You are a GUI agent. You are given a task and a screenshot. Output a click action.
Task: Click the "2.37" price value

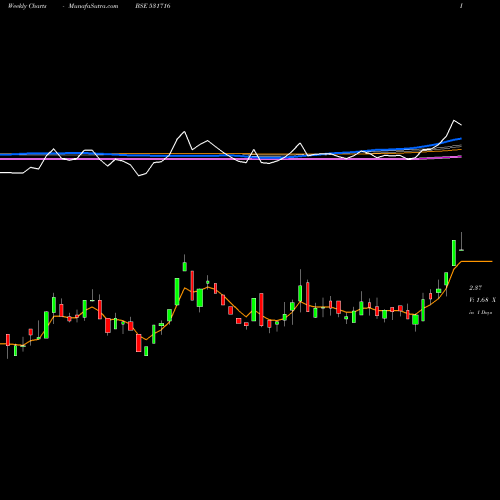pos(475,288)
